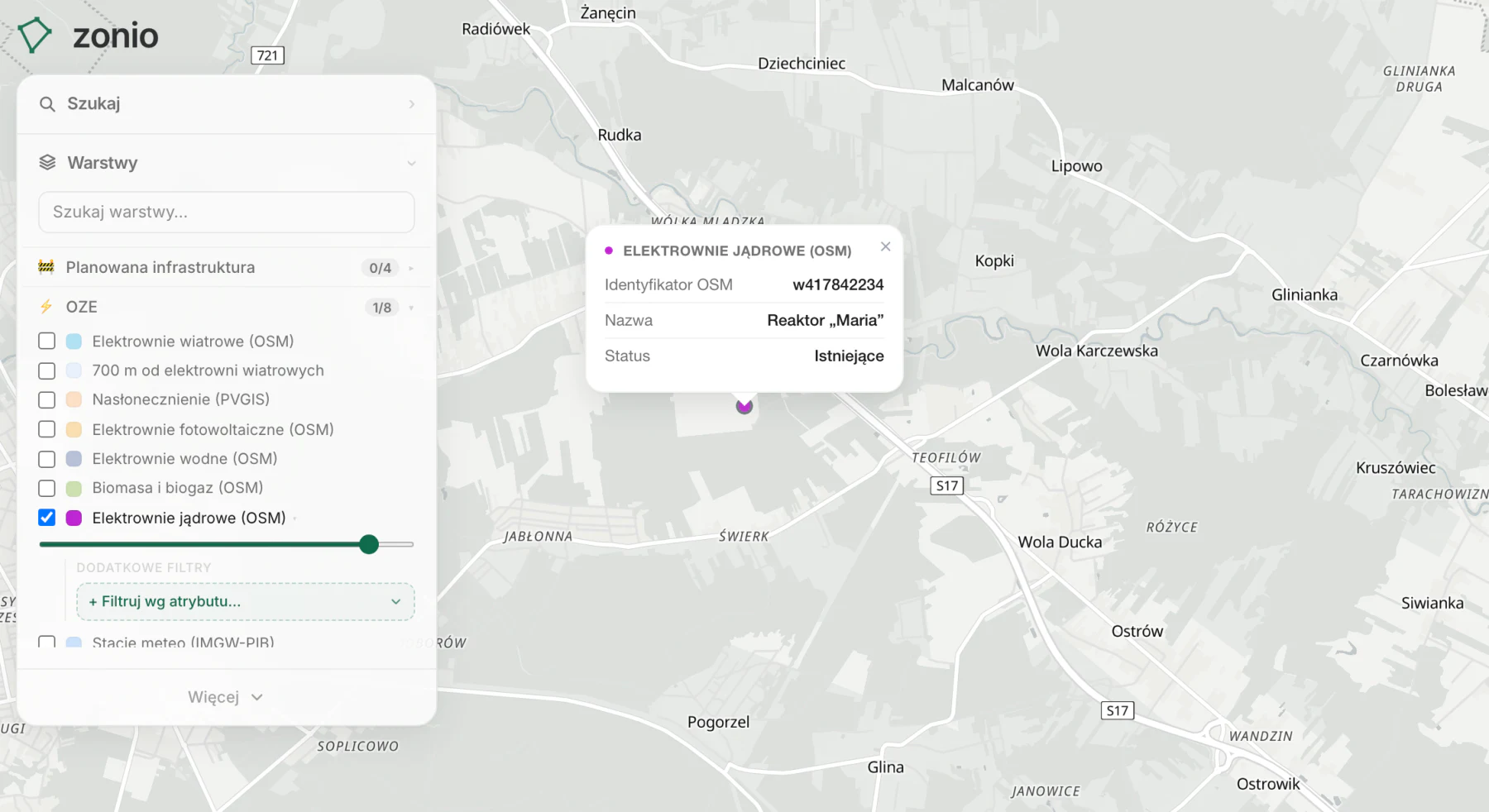Click the S17 road shield near Wandzin
The width and height of the screenshot is (1489, 812).
tap(1118, 710)
